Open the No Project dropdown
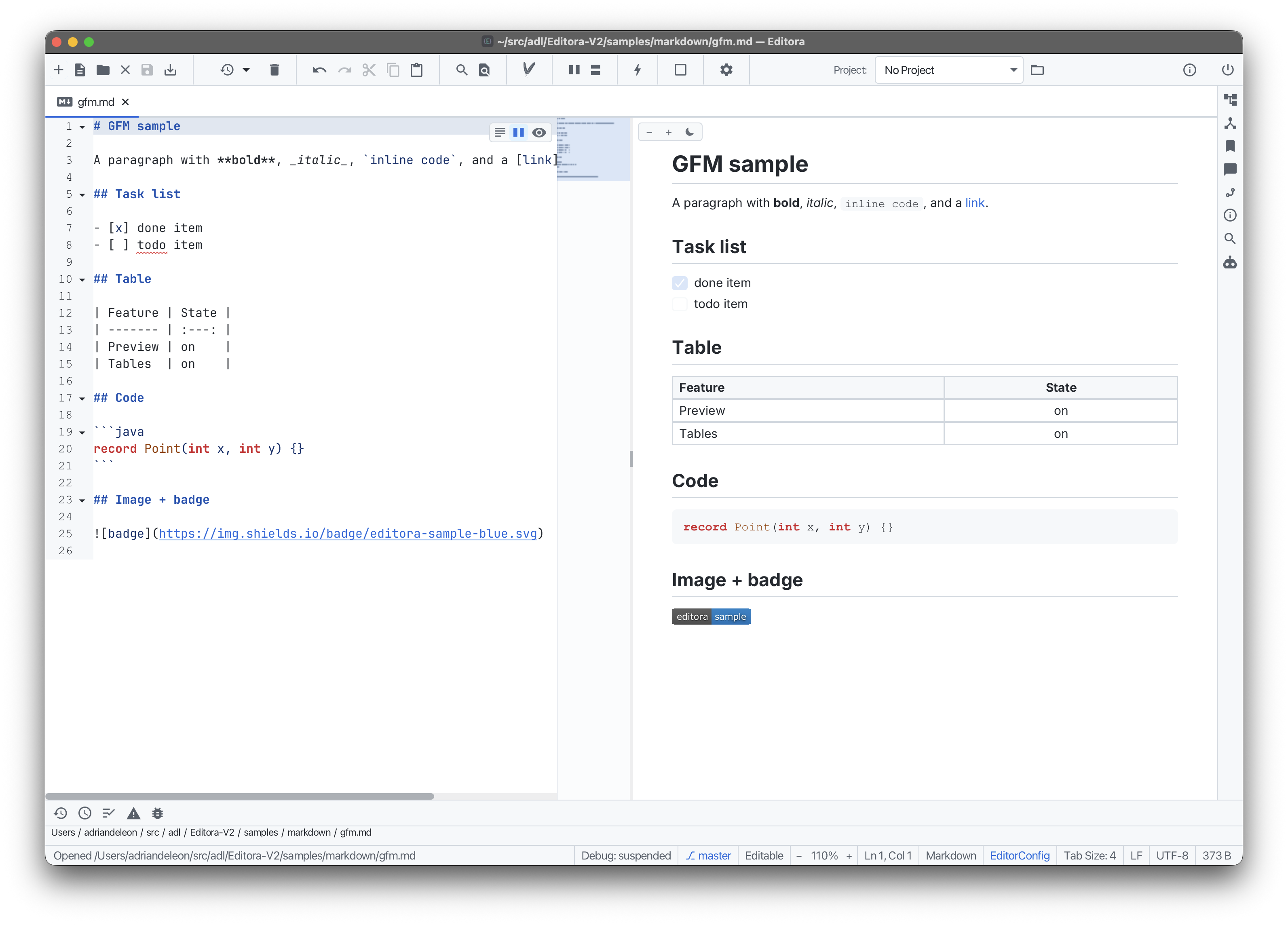Screen dimensions: 1288x925 point(949,70)
